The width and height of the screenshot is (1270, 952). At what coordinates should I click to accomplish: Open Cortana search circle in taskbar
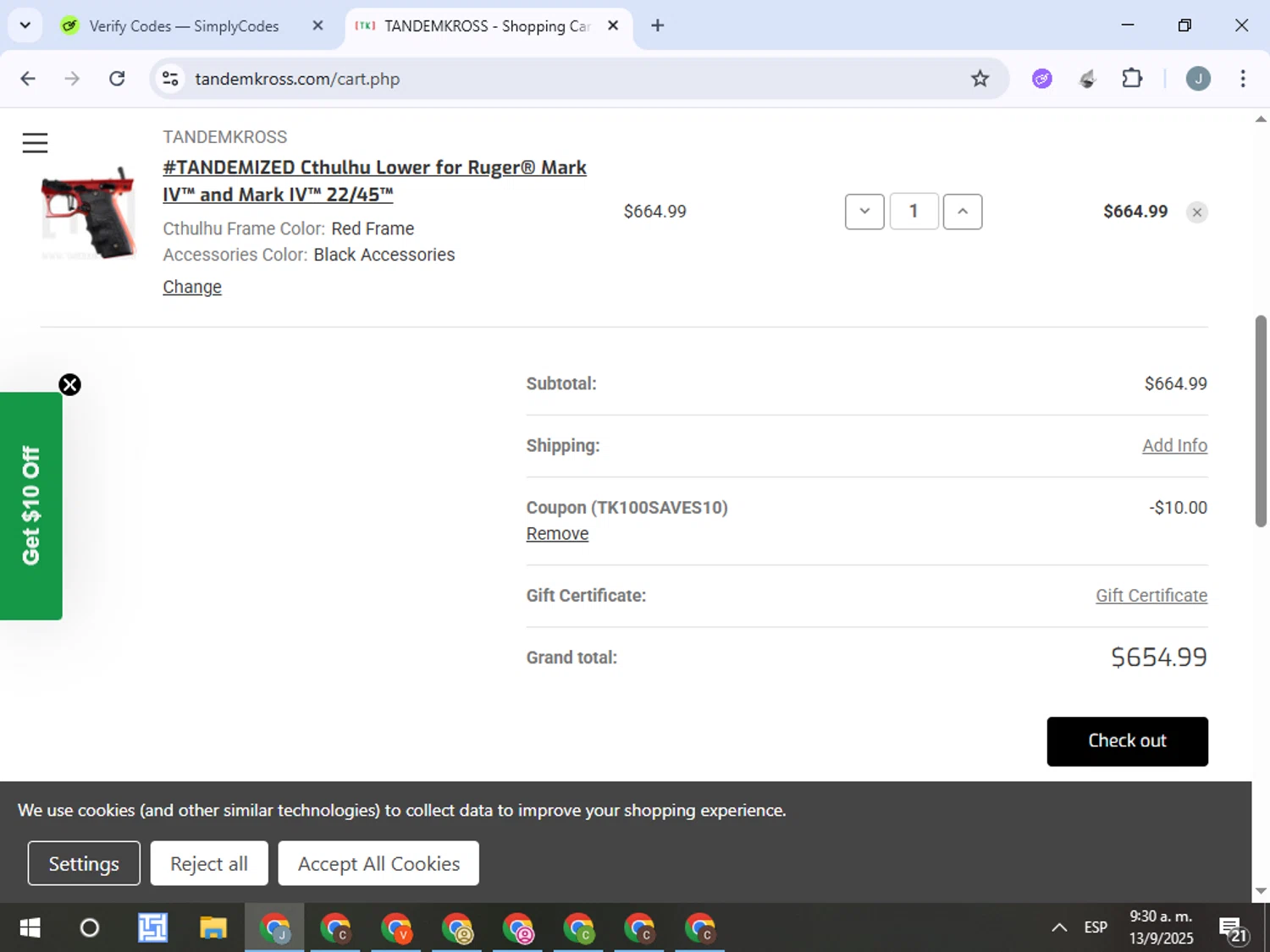(89, 928)
